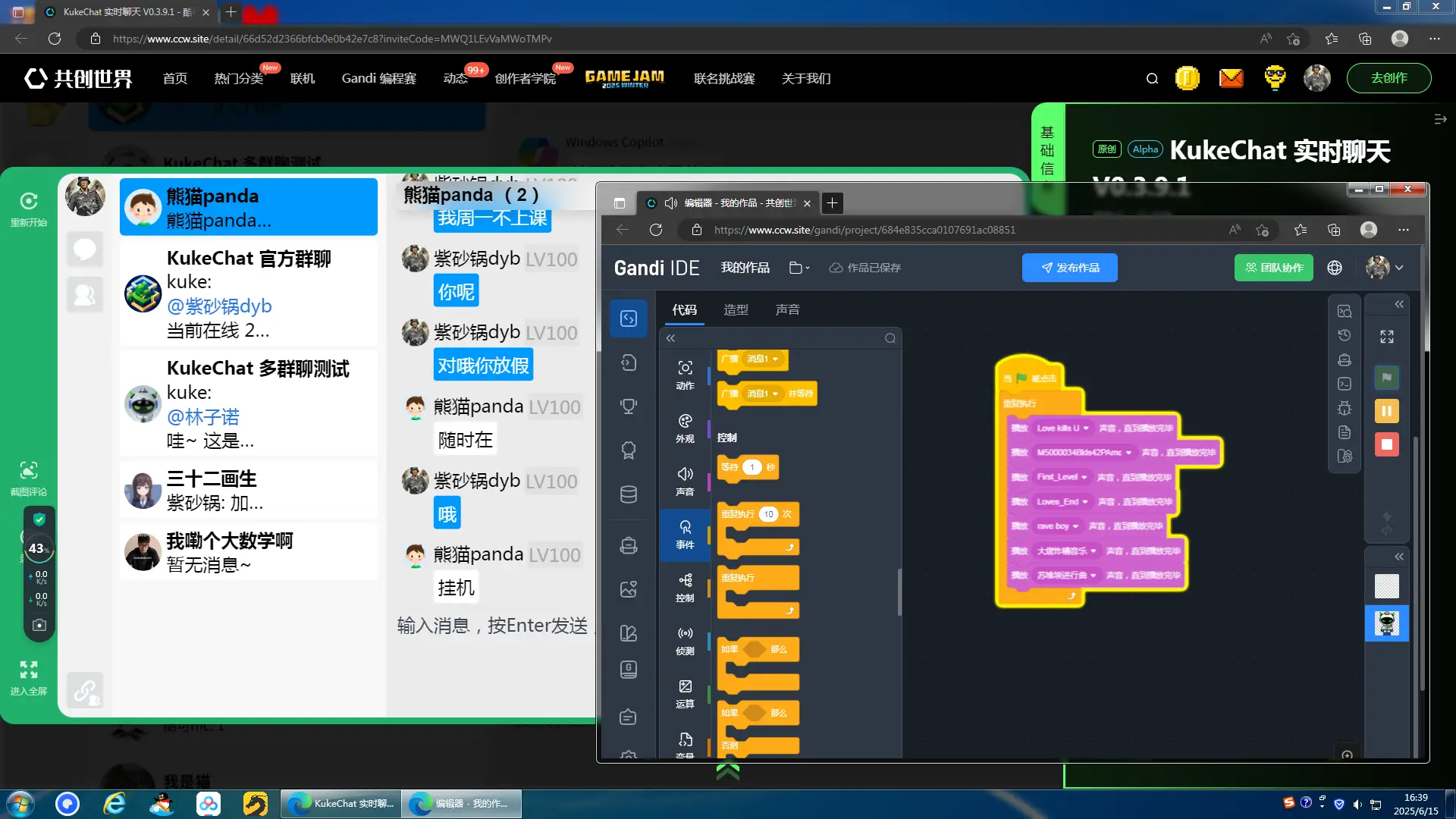
Task: Open the history clock icon in right toolbar
Action: click(1345, 335)
